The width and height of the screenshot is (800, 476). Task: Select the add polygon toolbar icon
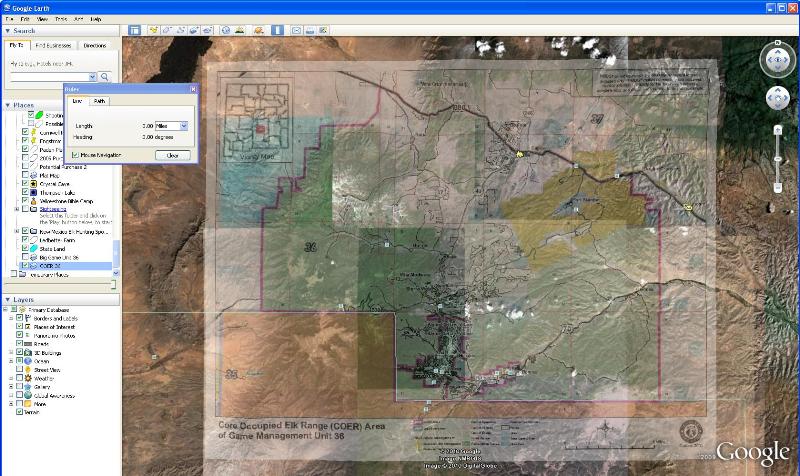coord(166,31)
